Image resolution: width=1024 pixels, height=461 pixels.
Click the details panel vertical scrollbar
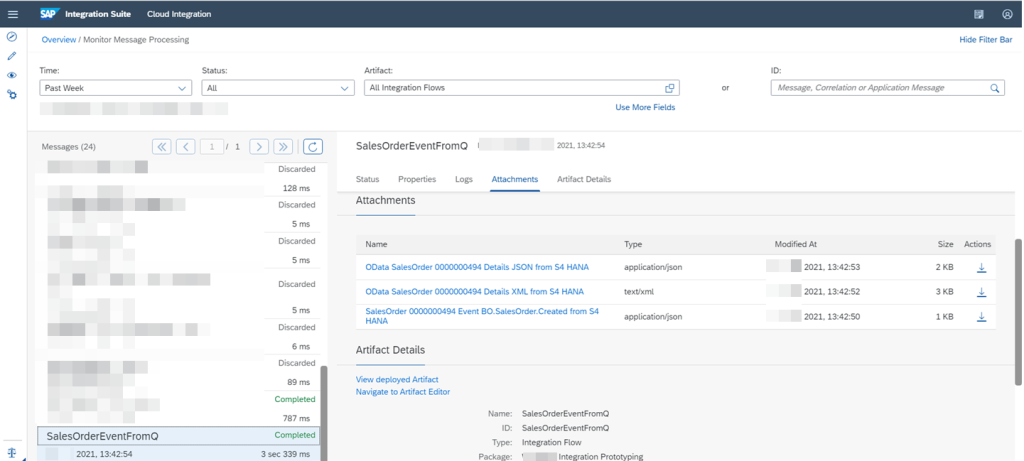pyautogui.click(x=1018, y=312)
